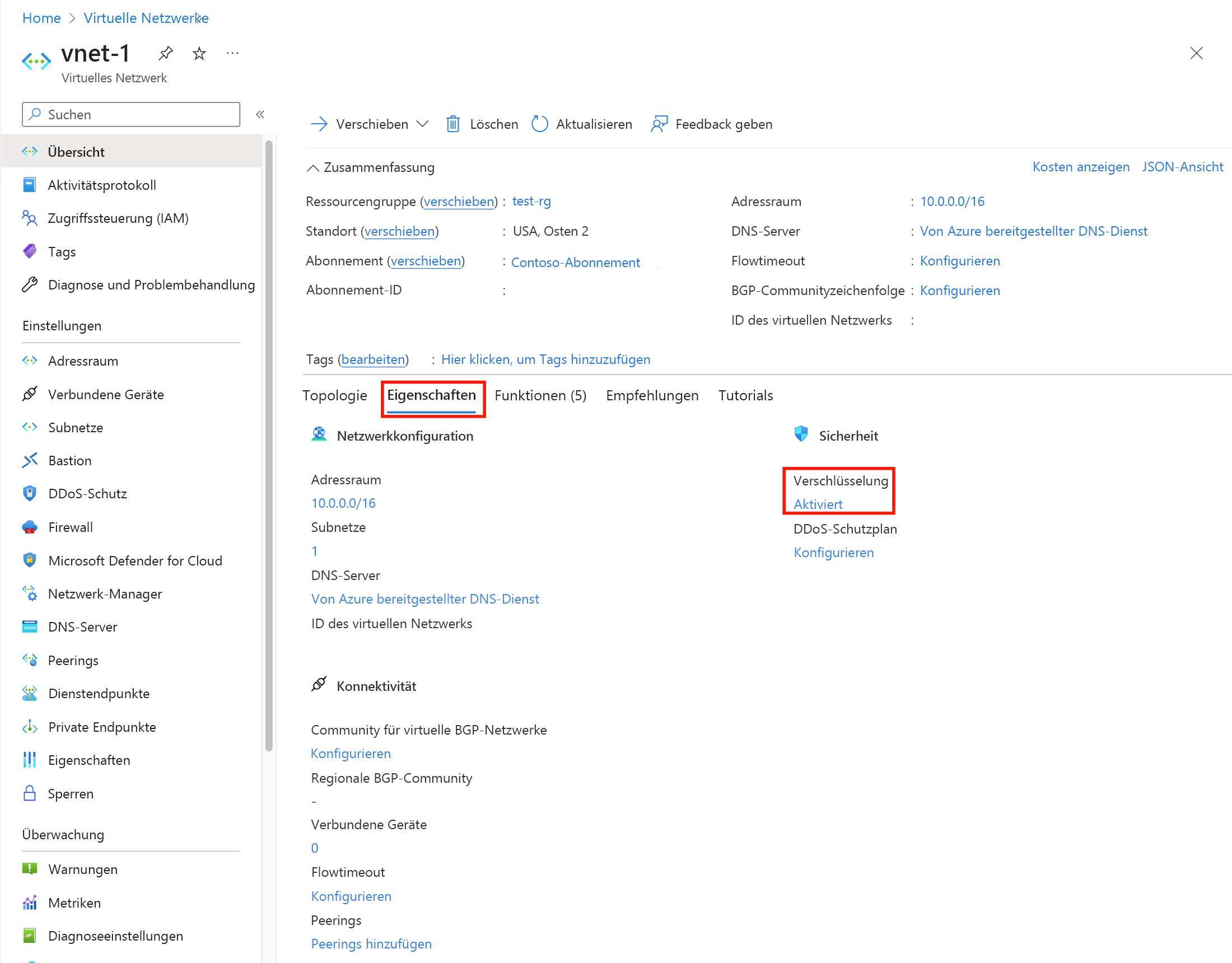The height and width of the screenshot is (963, 1232).
Task: Add vnet-1 to favorites via star
Action: click(x=199, y=53)
